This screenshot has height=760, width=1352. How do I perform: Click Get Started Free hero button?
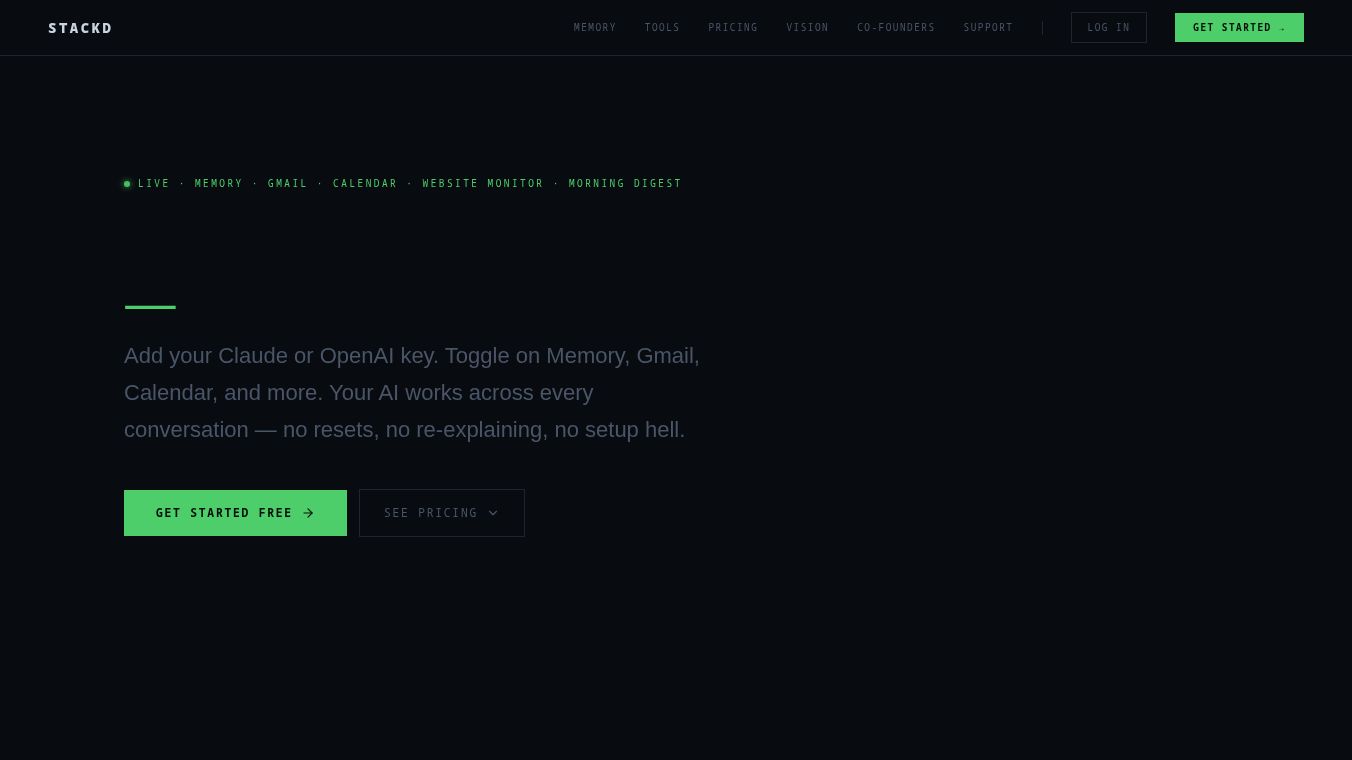(235, 513)
